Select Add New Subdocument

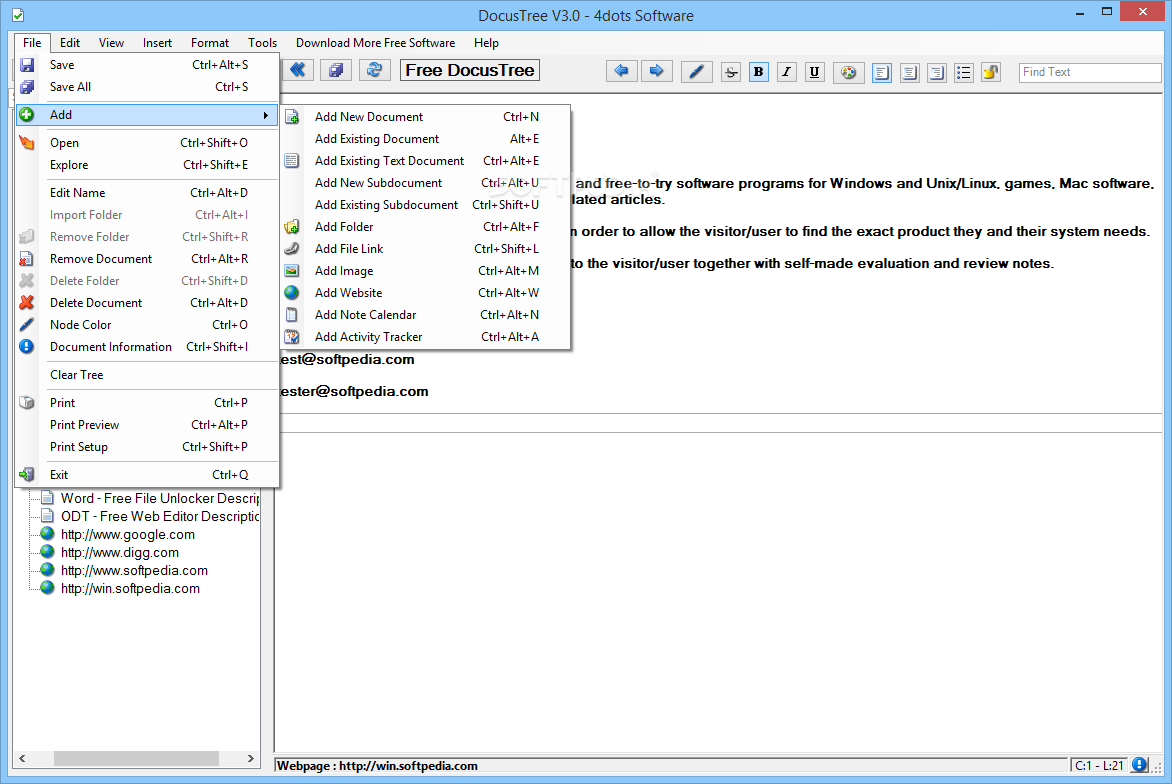[x=426, y=183]
